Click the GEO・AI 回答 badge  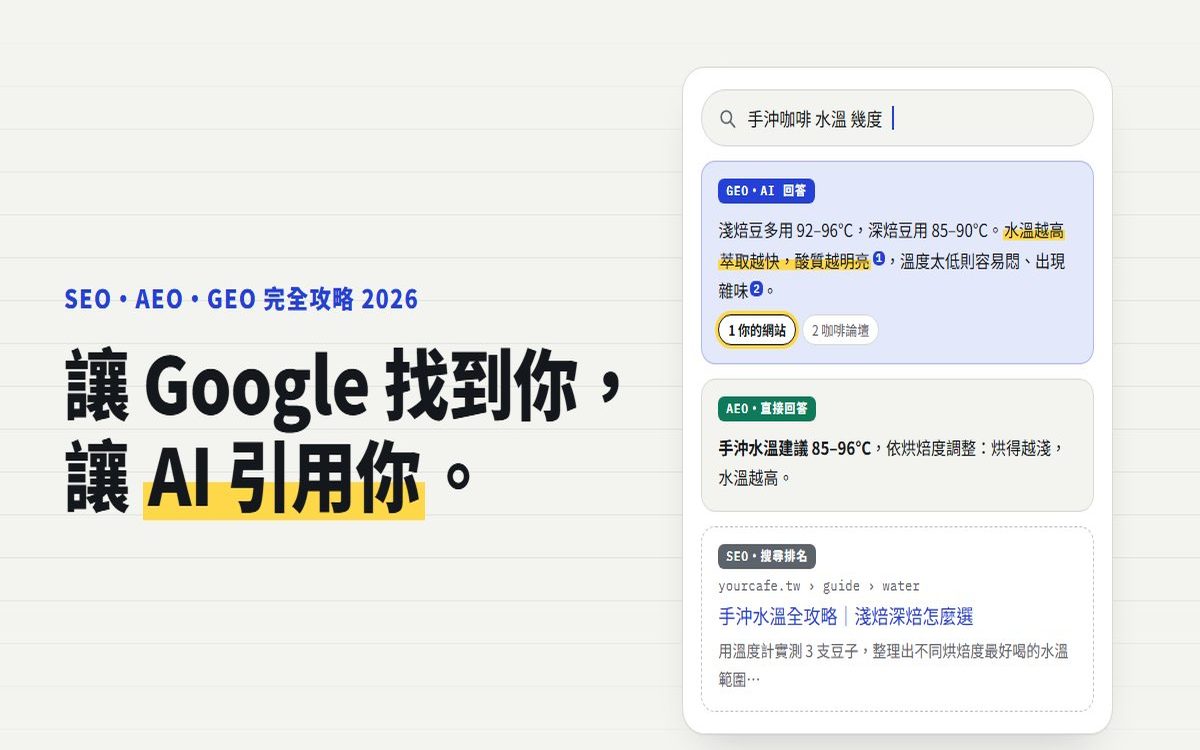tap(766, 191)
